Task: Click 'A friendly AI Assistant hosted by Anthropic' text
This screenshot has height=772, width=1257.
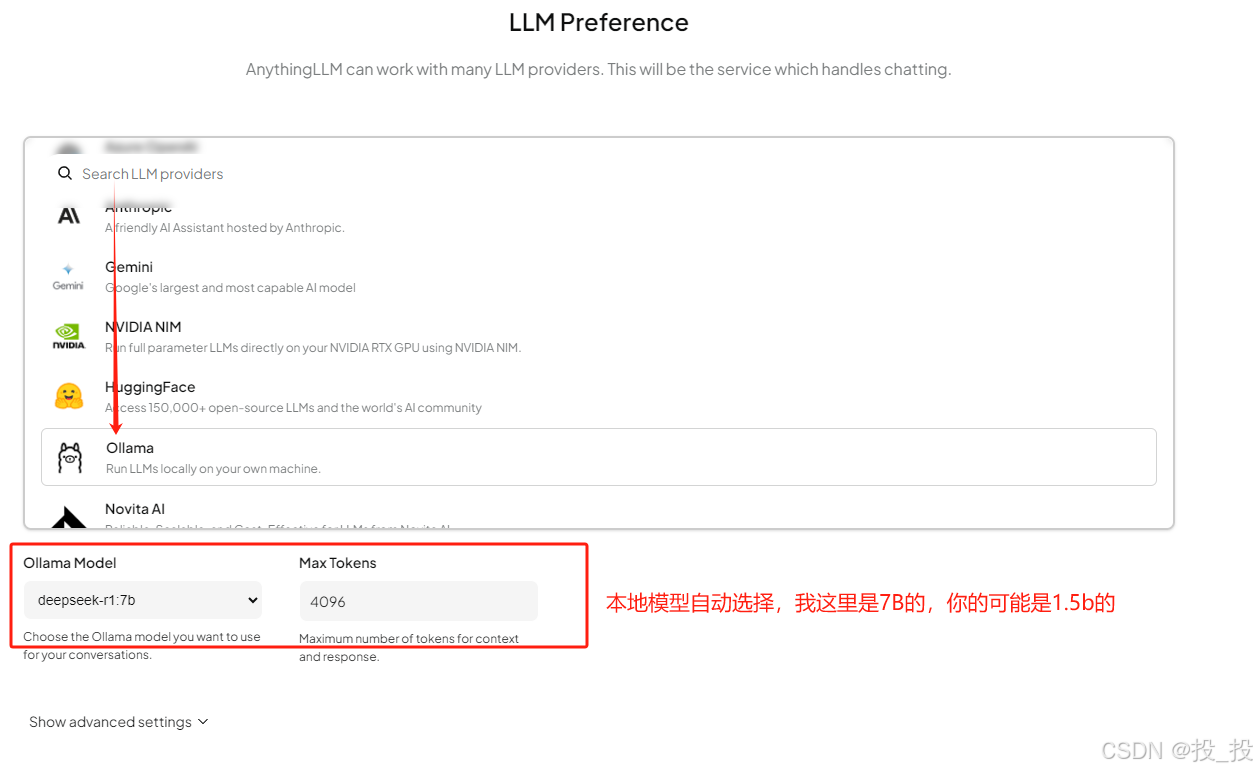Action: click(225, 228)
